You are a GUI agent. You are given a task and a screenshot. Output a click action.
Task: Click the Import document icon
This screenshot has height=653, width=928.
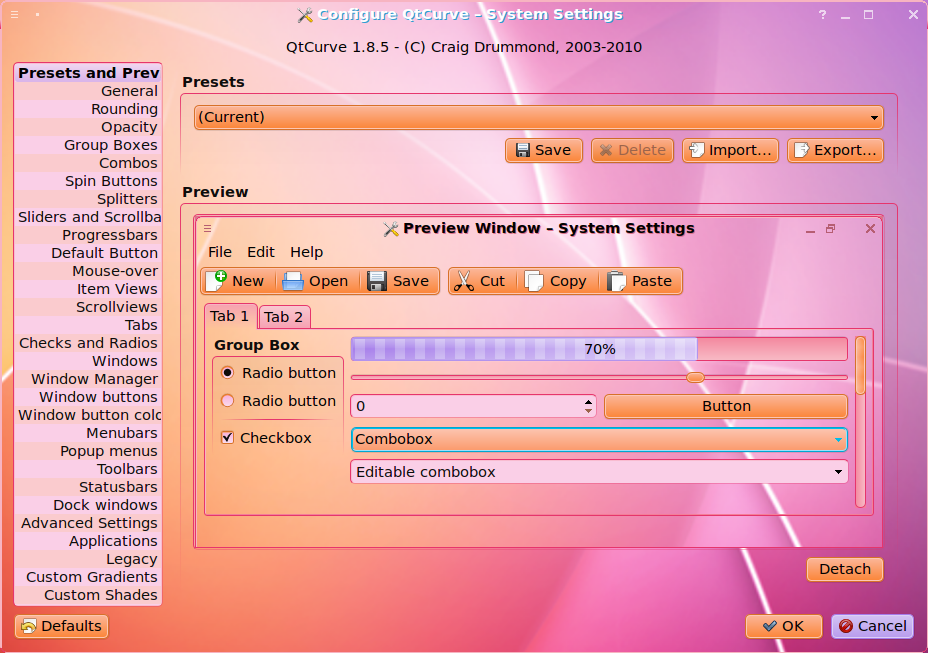697,150
